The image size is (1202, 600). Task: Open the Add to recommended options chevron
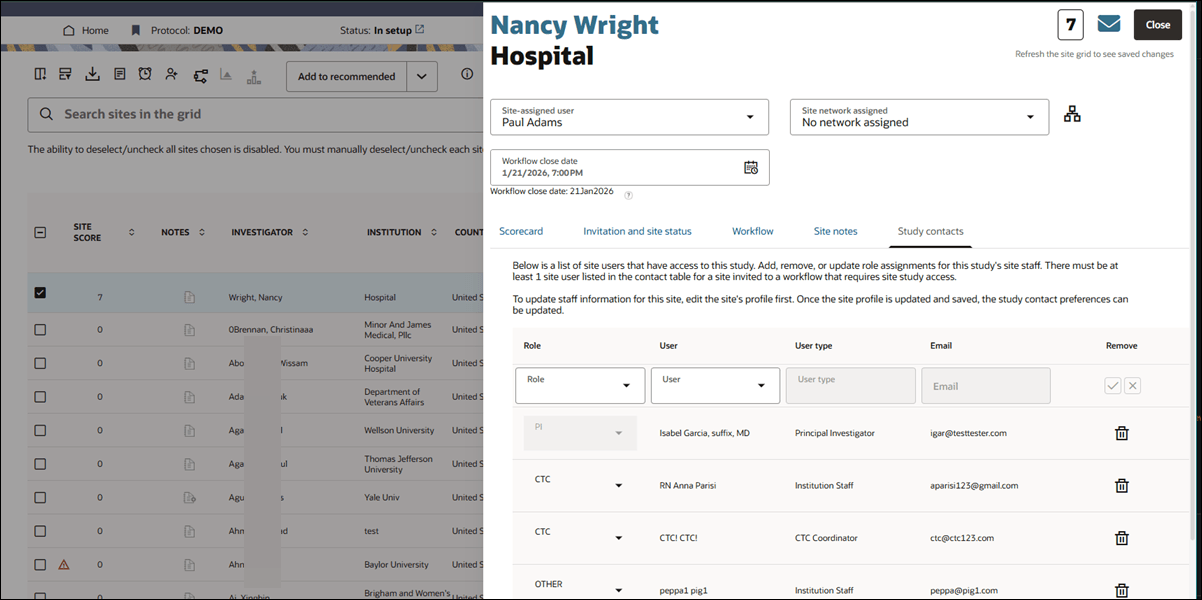pos(421,75)
